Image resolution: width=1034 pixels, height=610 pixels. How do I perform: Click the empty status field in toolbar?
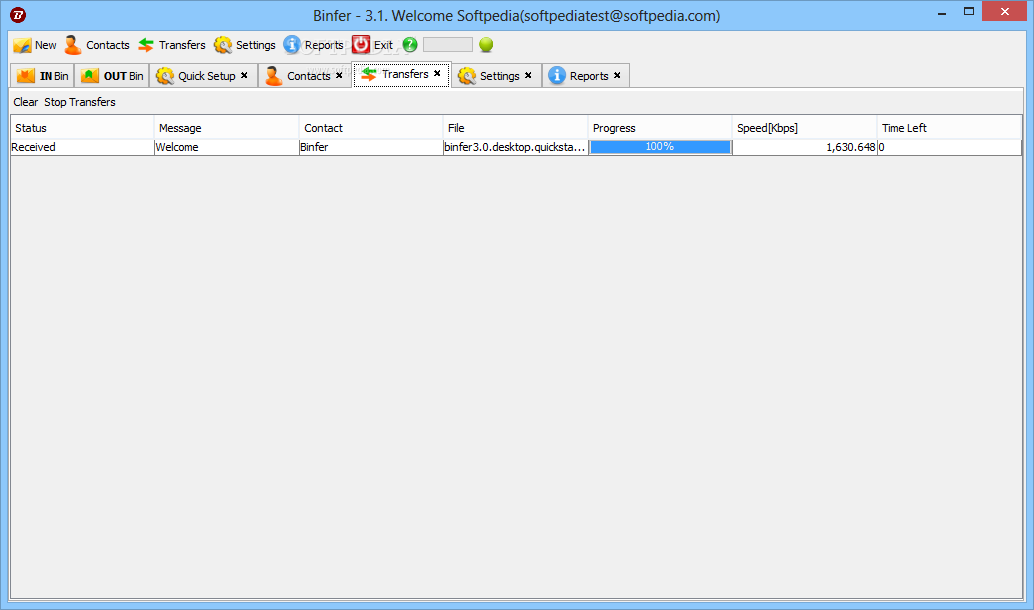448,45
